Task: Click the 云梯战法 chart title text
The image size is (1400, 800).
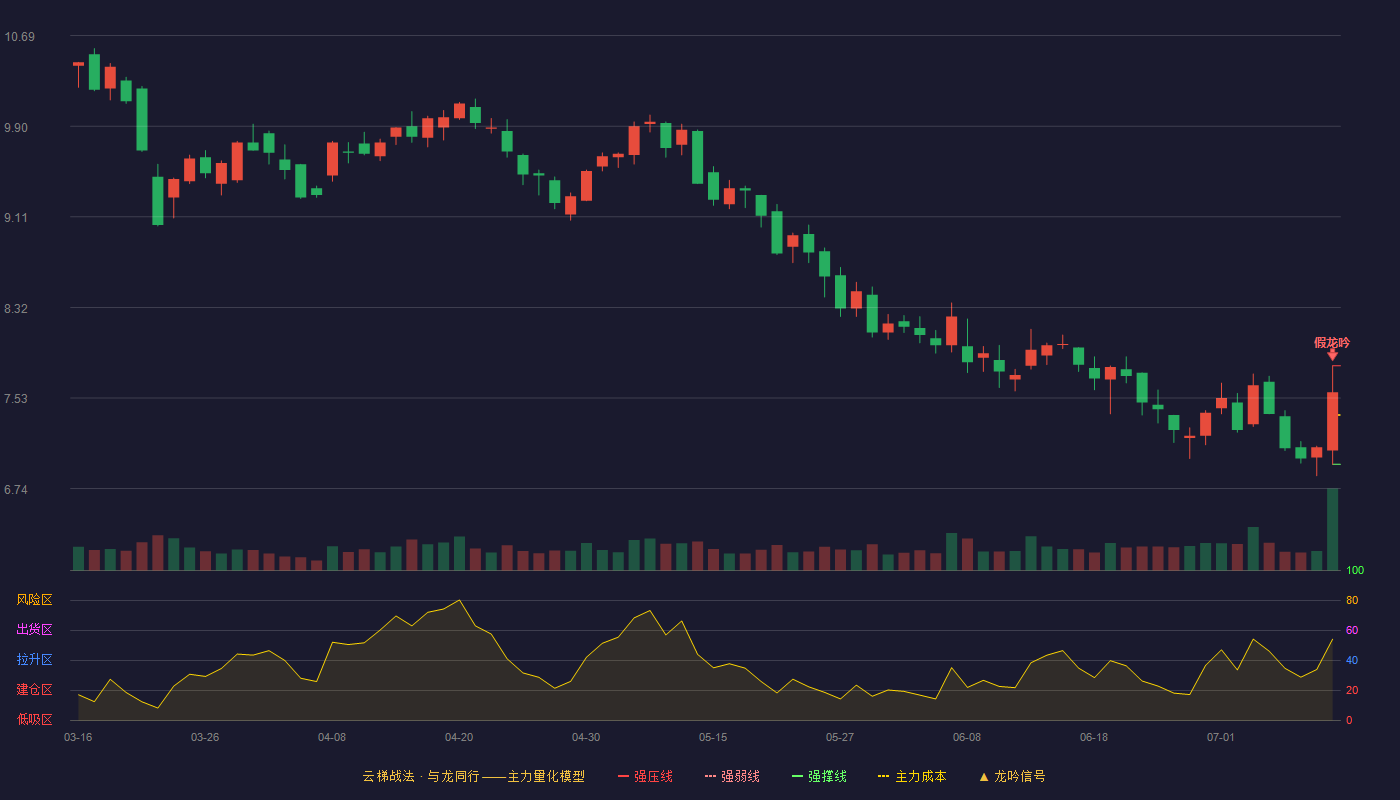Action: coord(388,776)
